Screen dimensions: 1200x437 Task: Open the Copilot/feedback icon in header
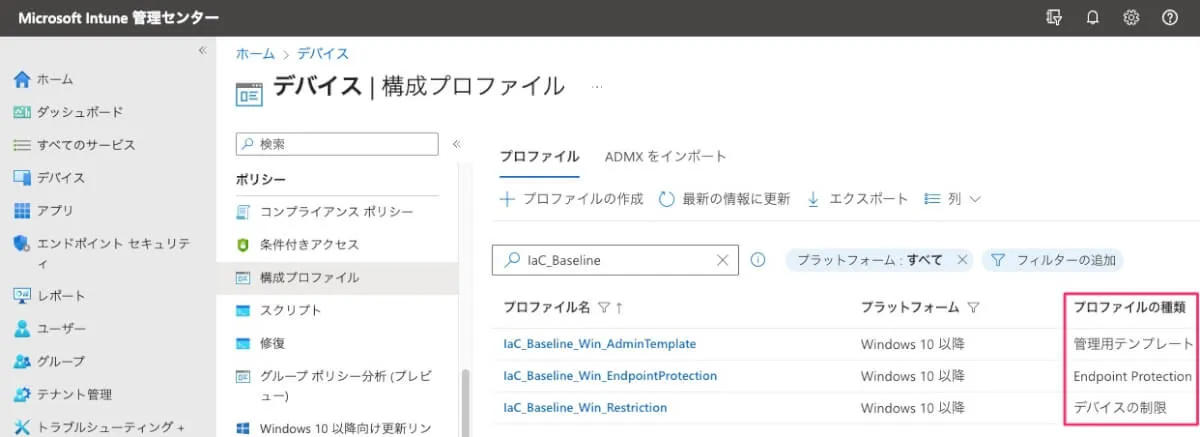[x=1053, y=17]
